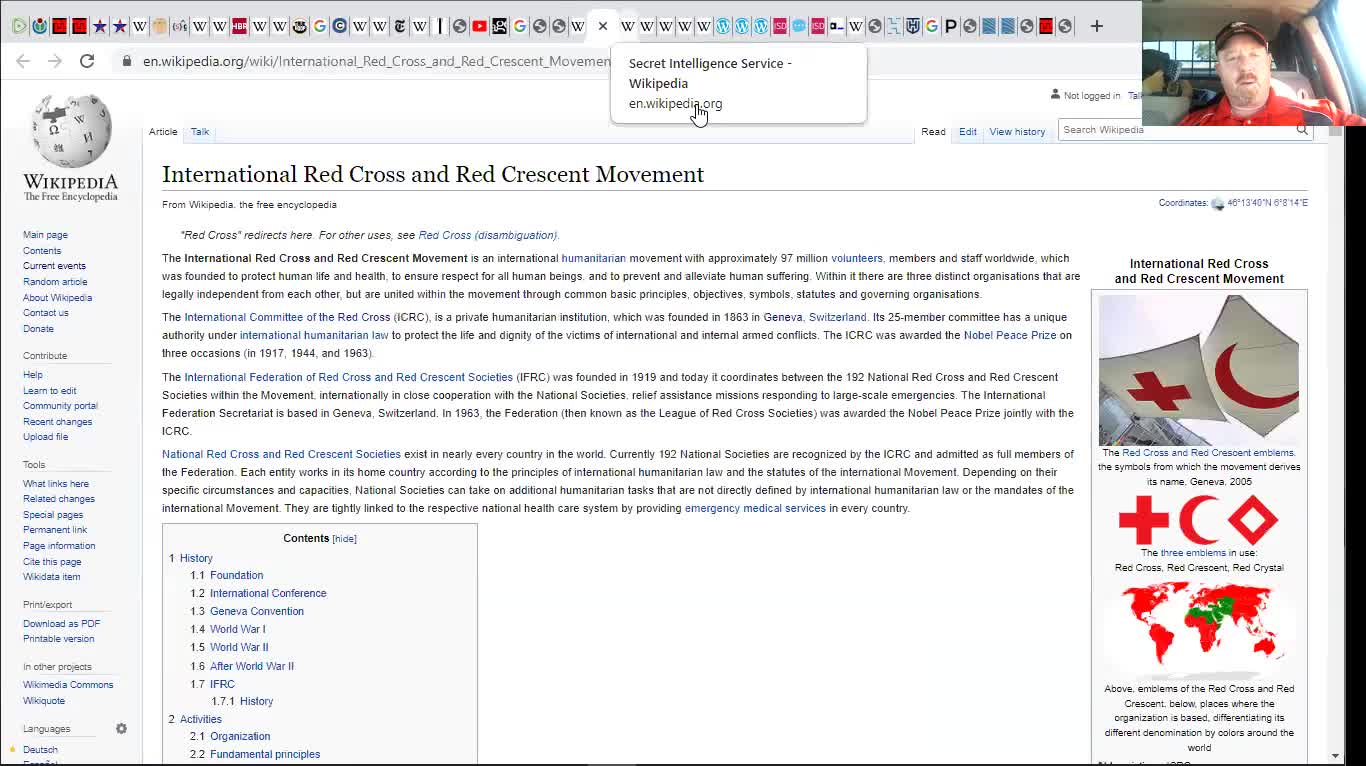Jump to 1.1 Foundation section
This screenshot has height=766, width=1366.
(x=236, y=576)
